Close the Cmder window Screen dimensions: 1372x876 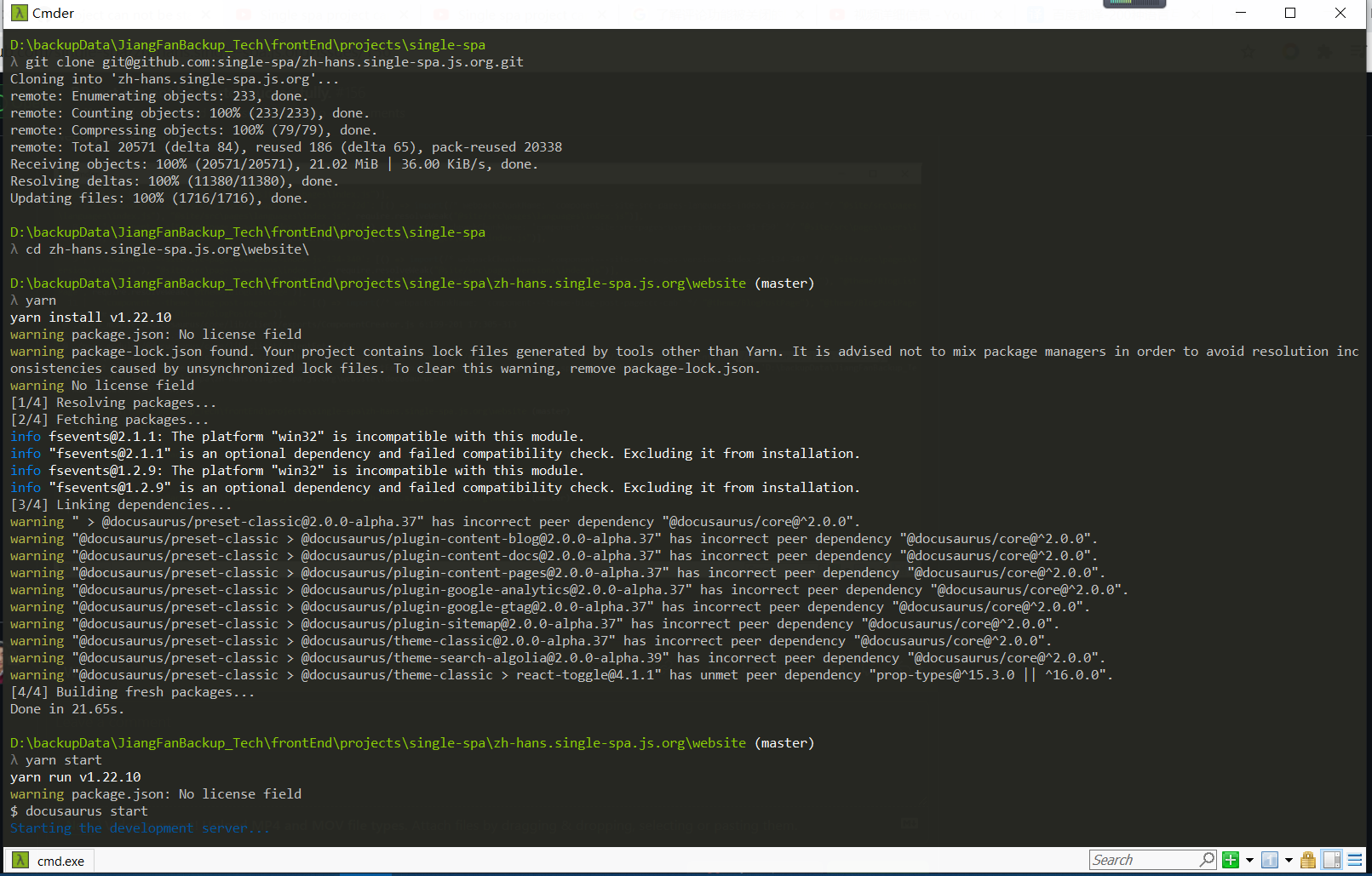pos(1340,13)
